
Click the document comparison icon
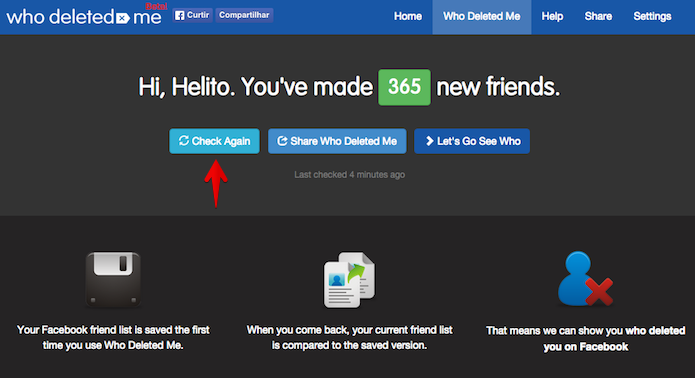(350, 280)
